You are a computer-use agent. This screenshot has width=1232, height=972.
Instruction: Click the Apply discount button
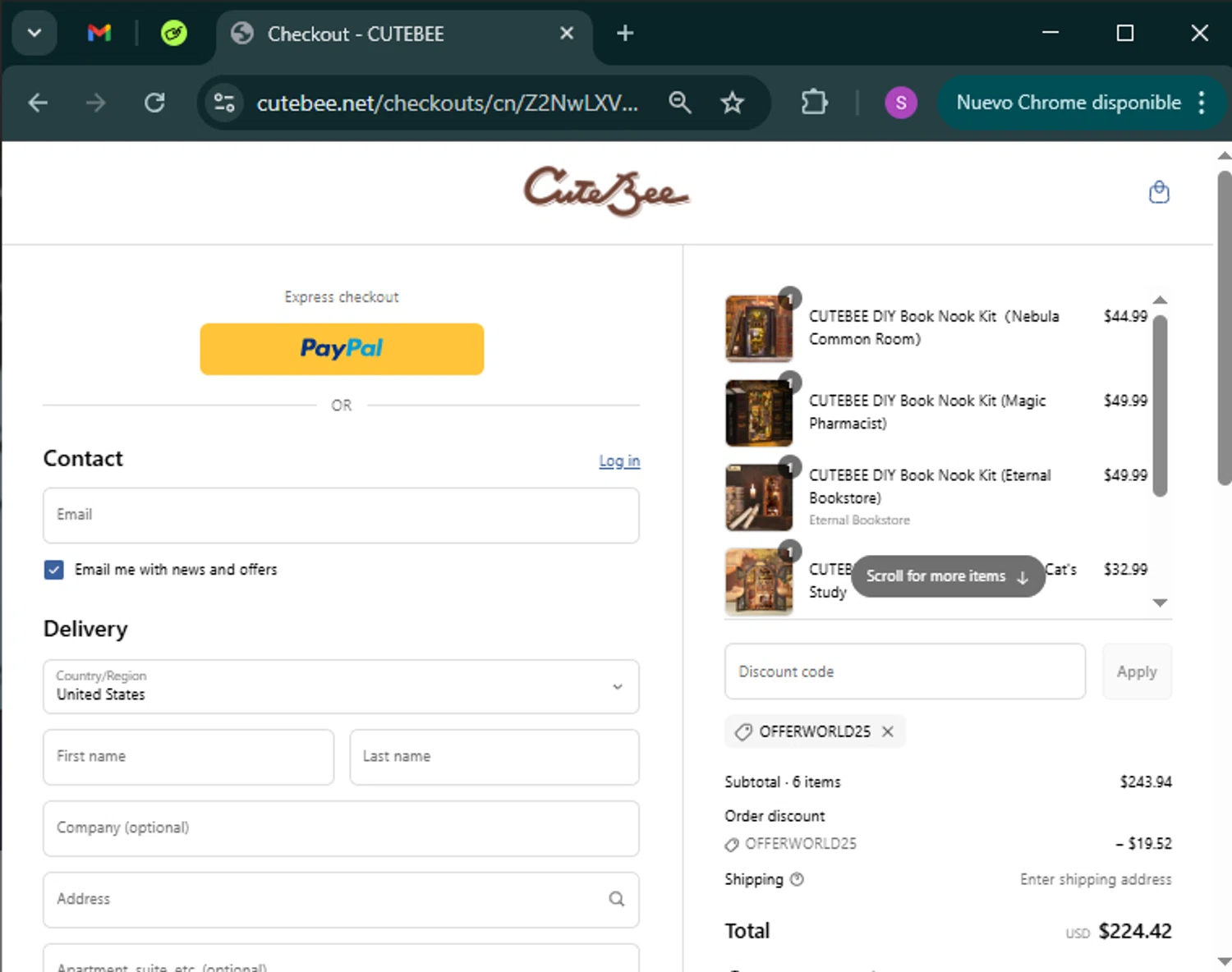1137,672
